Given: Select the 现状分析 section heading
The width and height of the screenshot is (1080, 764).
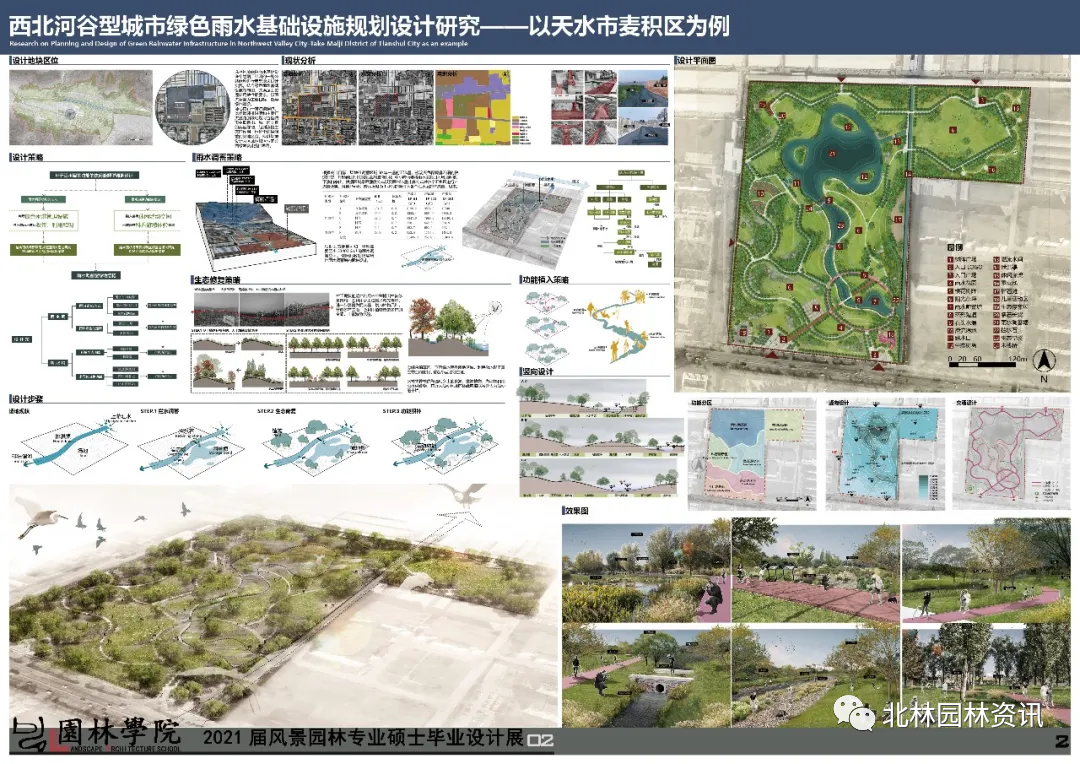Looking at the screenshot, I should pyautogui.click(x=300, y=61).
